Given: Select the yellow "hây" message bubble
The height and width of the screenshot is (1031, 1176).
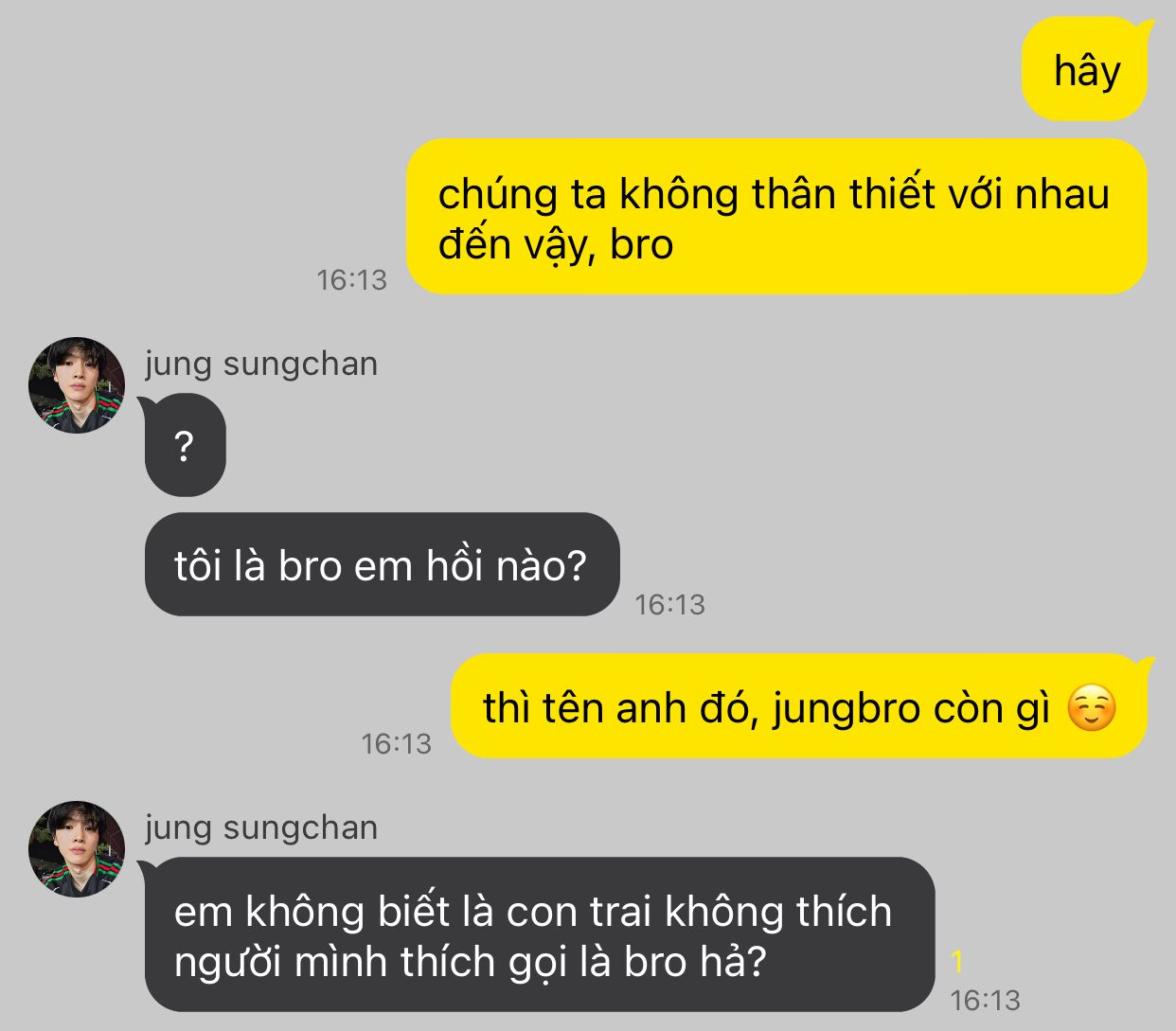Looking at the screenshot, I should tap(1085, 70).
